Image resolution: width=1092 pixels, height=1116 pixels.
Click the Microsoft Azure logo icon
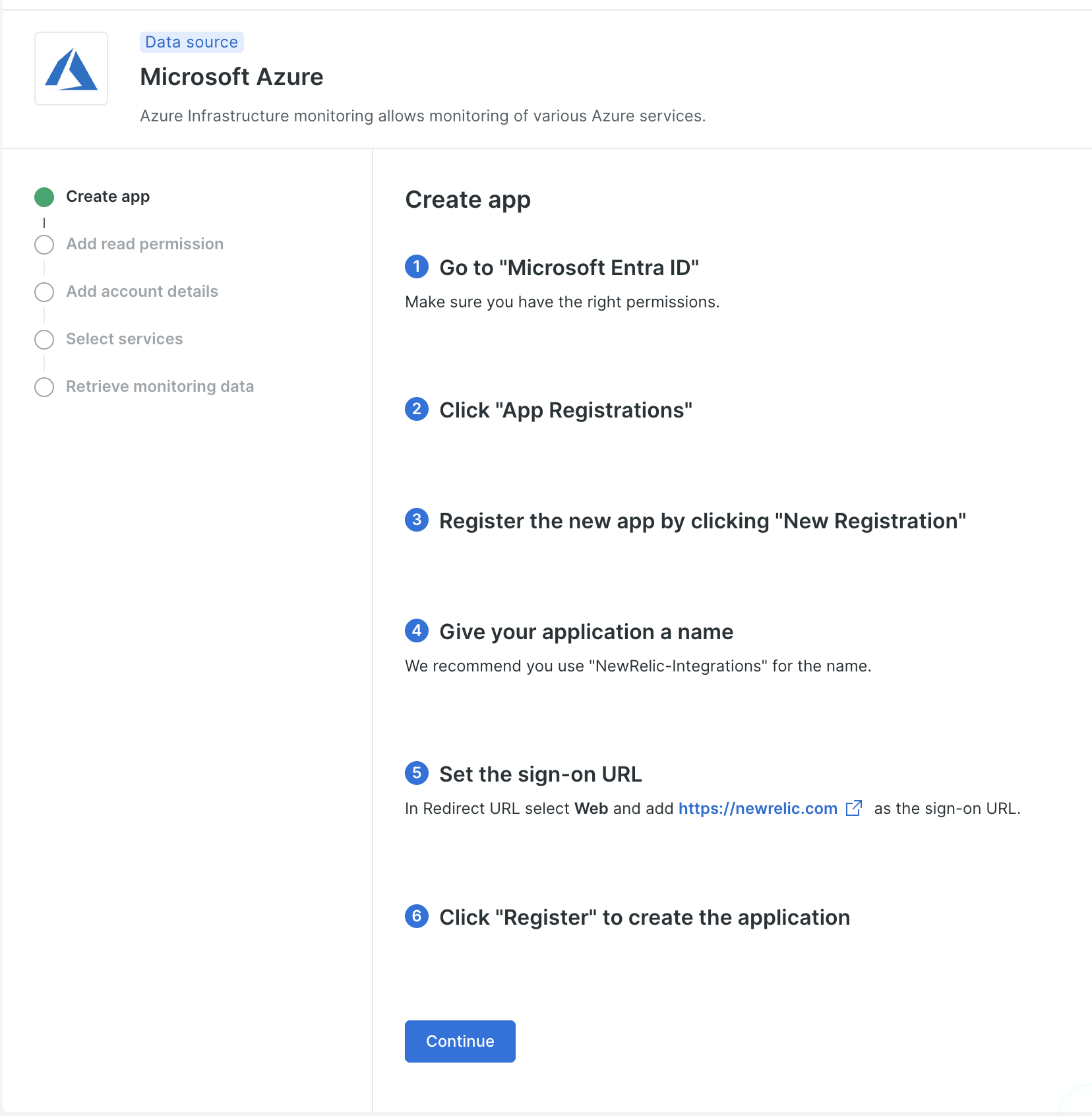click(x=71, y=69)
